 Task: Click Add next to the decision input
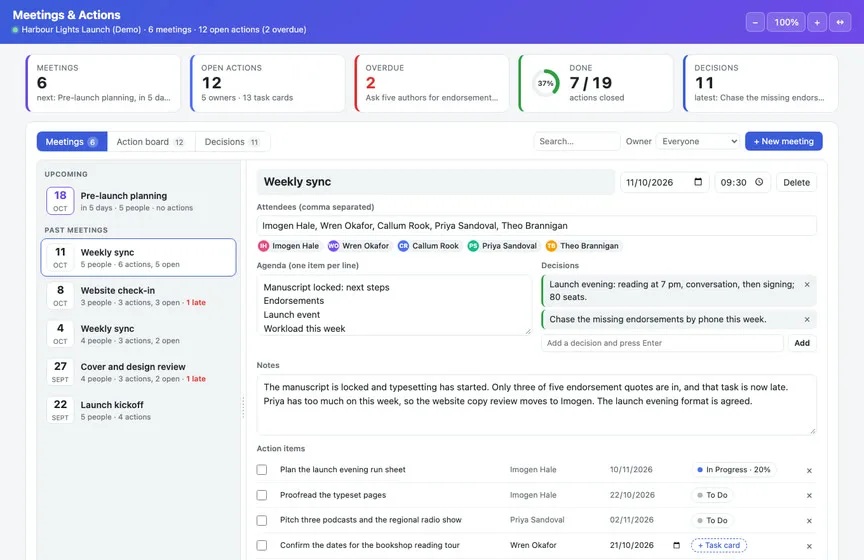(x=802, y=343)
